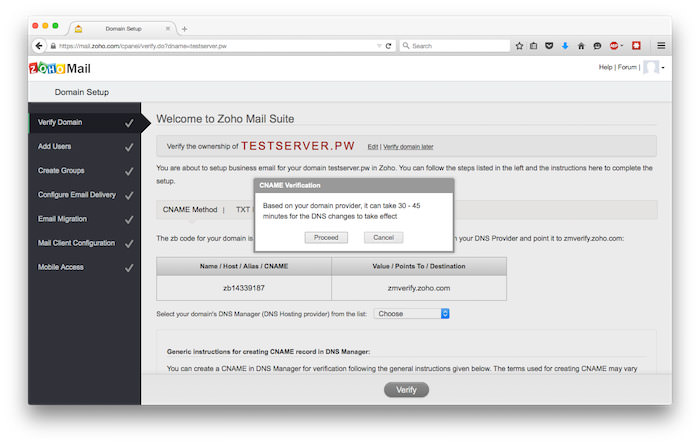Go to browser home icon
The image size is (700, 445).
click(x=581, y=46)
